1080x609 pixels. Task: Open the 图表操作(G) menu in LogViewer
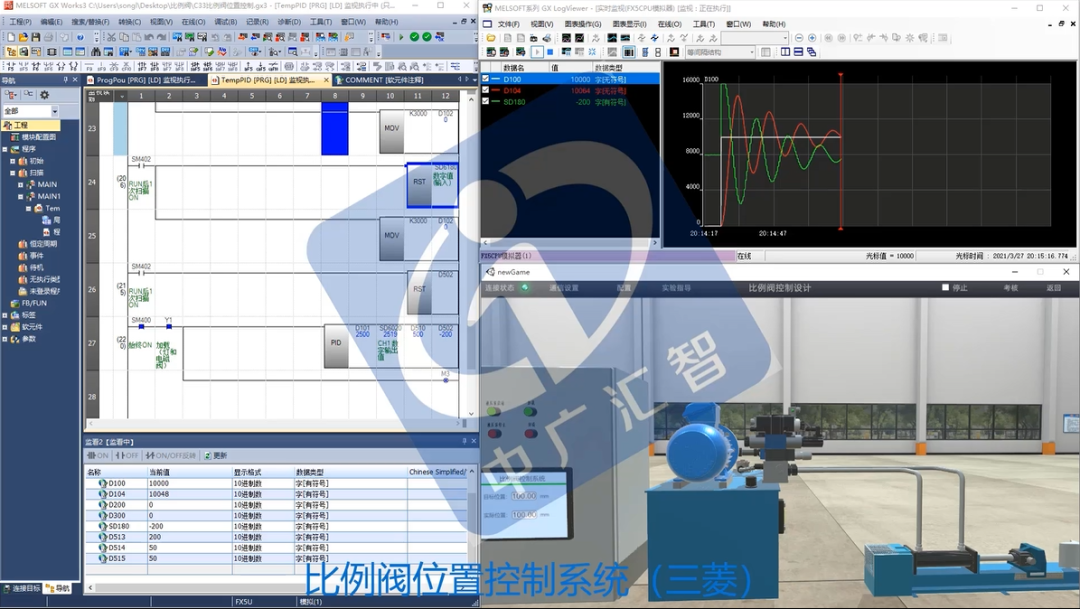coord(583,24)
